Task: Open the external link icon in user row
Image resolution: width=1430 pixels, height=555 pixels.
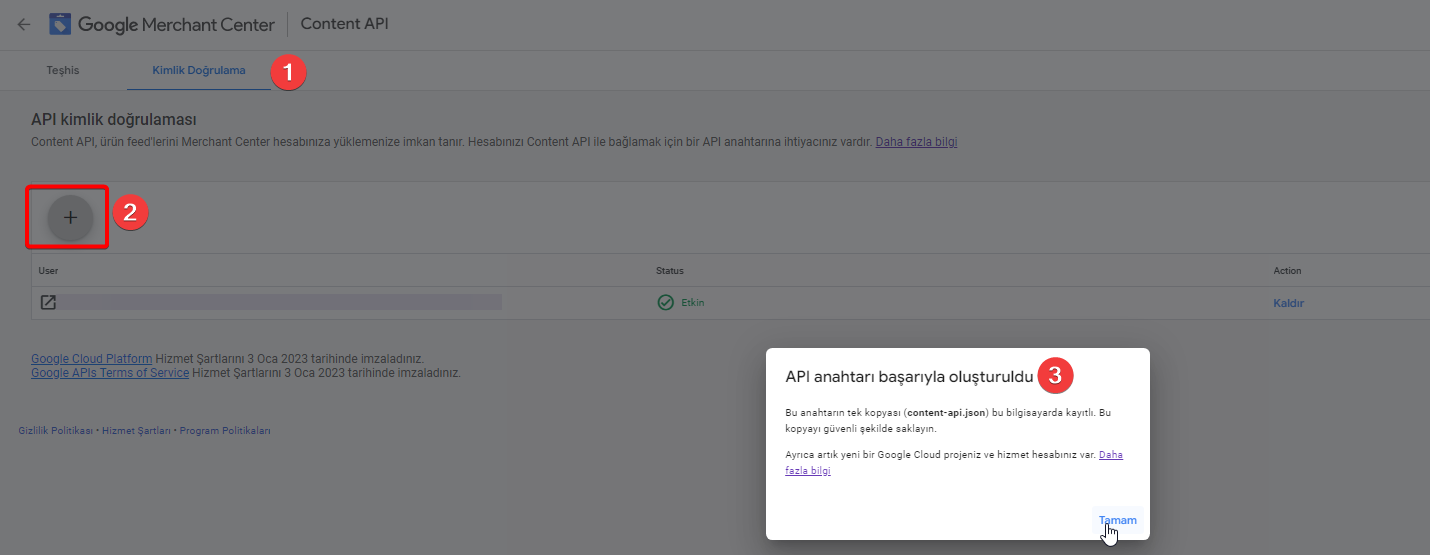Action: point(48,302)
